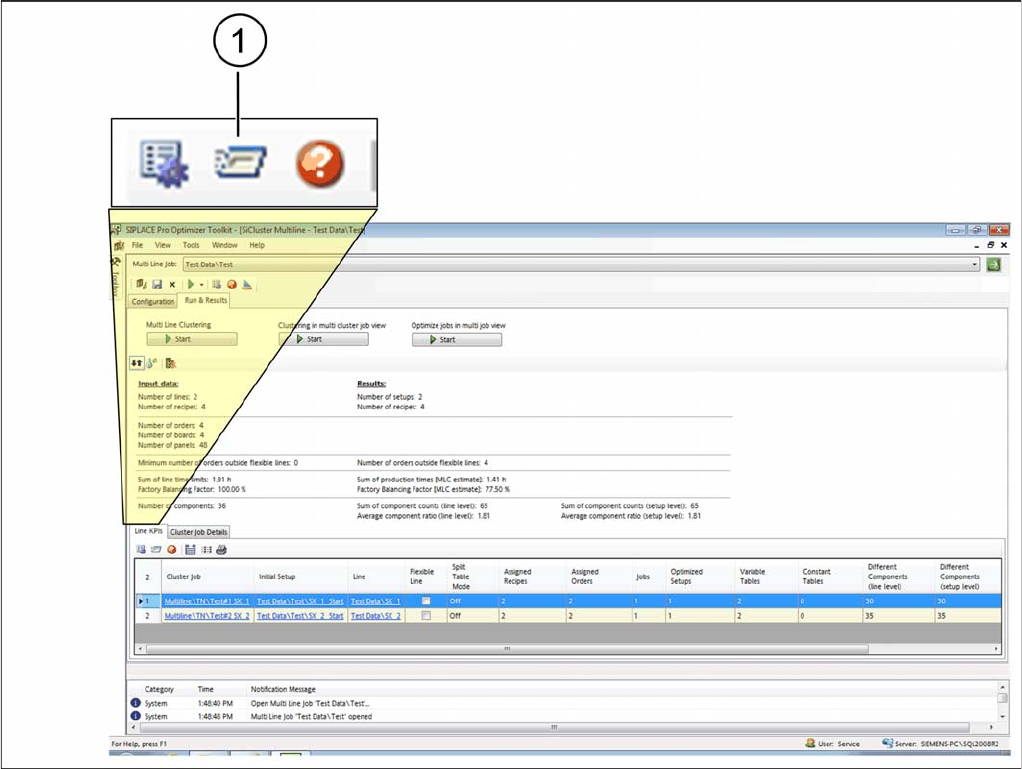
Task: Click the notification panel horizontal scrollbar
Action: [x=554, y=727]
